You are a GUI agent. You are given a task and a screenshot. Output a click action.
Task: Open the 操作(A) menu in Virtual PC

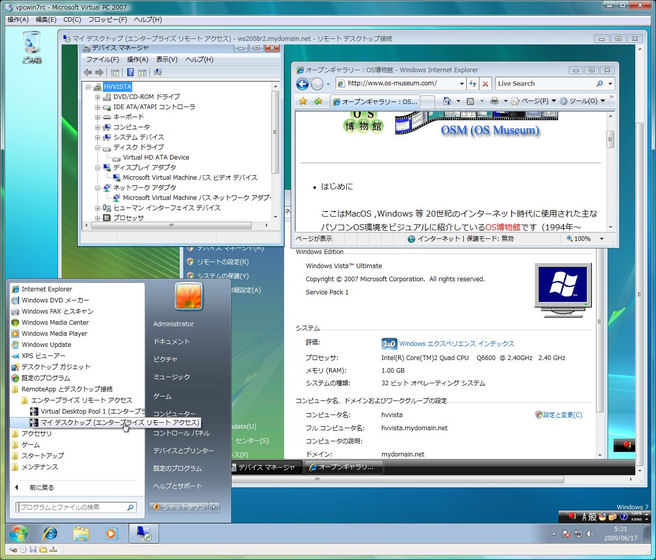tap(18, 20)
